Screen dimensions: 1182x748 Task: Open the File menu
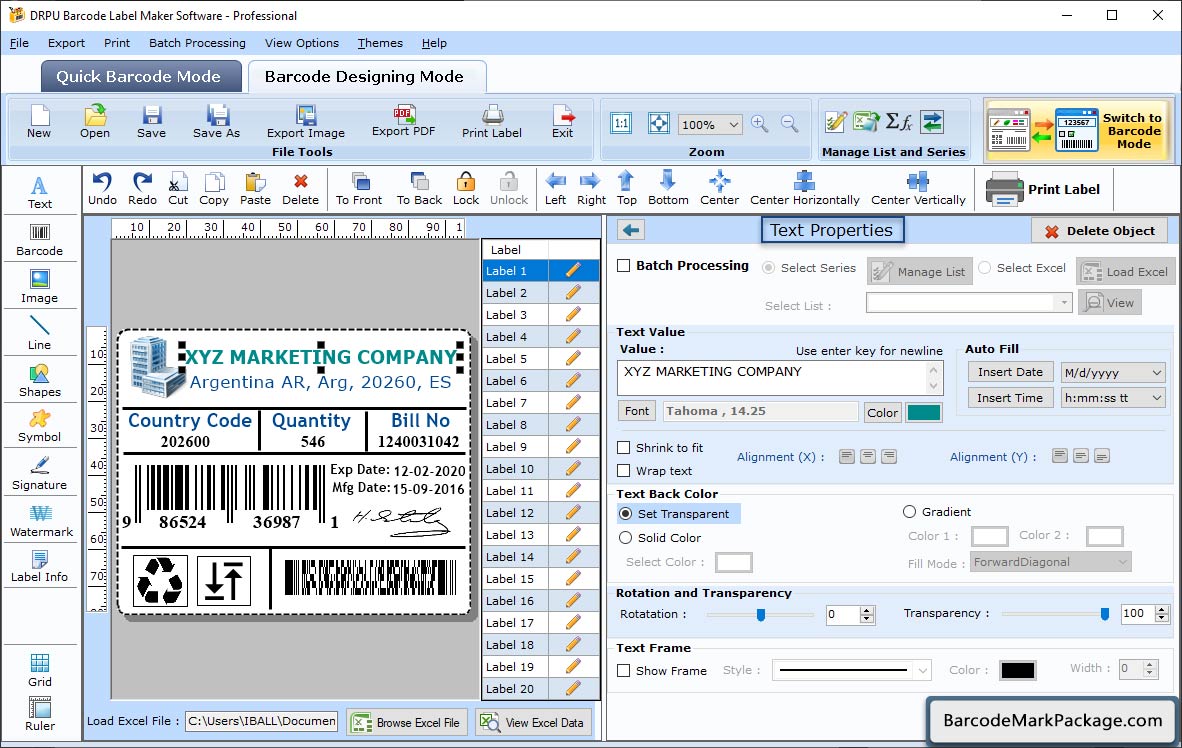point(19,43)
